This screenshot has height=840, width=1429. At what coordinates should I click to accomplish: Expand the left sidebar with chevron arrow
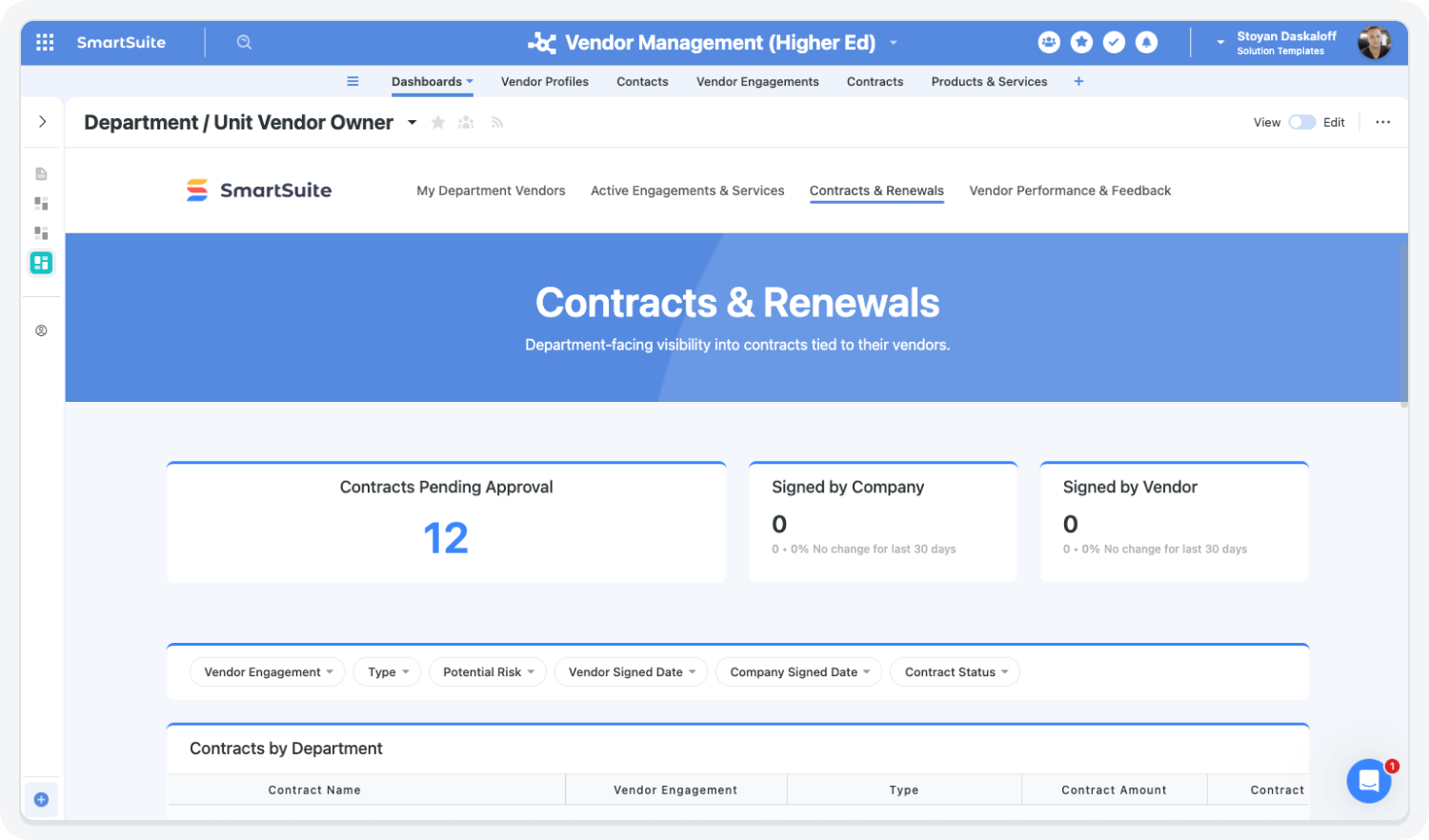point(42,121)
